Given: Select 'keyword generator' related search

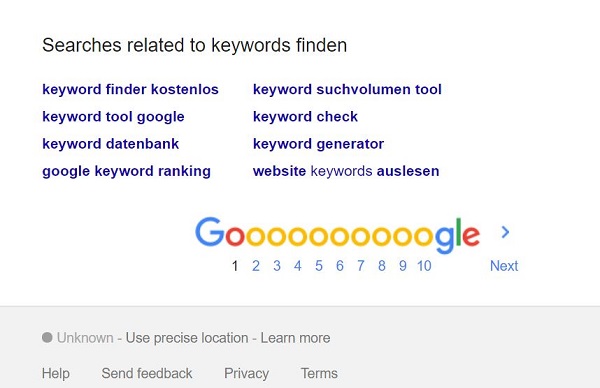Looking at the screenshot, I should 318,144.
